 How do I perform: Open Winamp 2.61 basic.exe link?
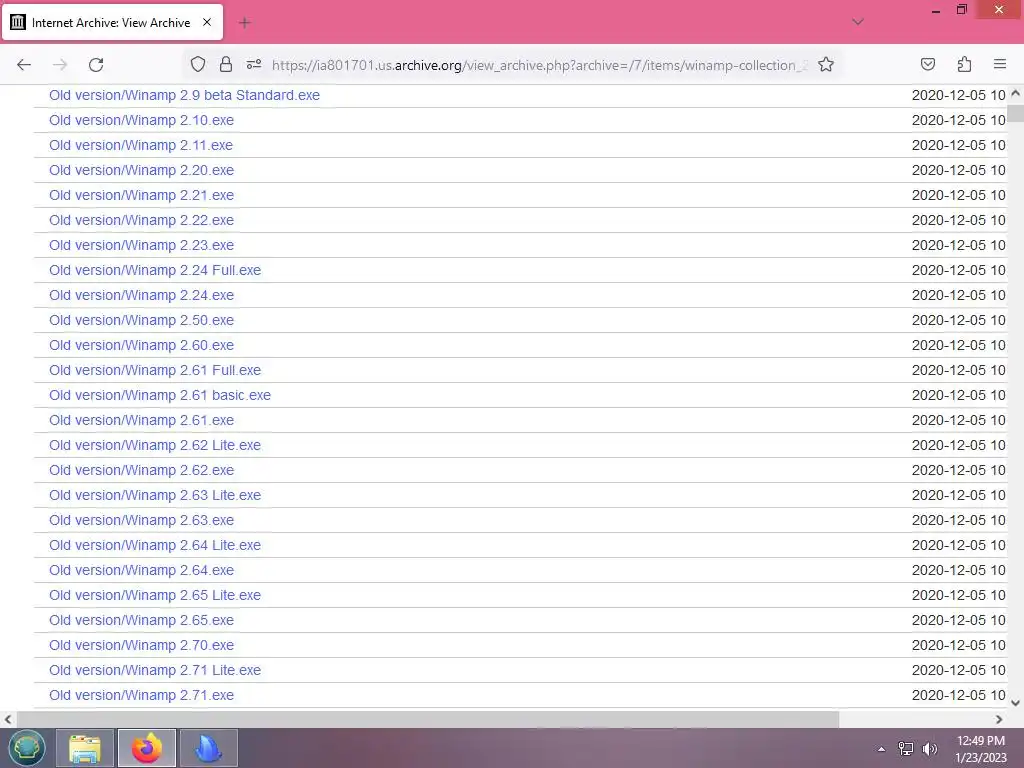(x=160, y=395)
